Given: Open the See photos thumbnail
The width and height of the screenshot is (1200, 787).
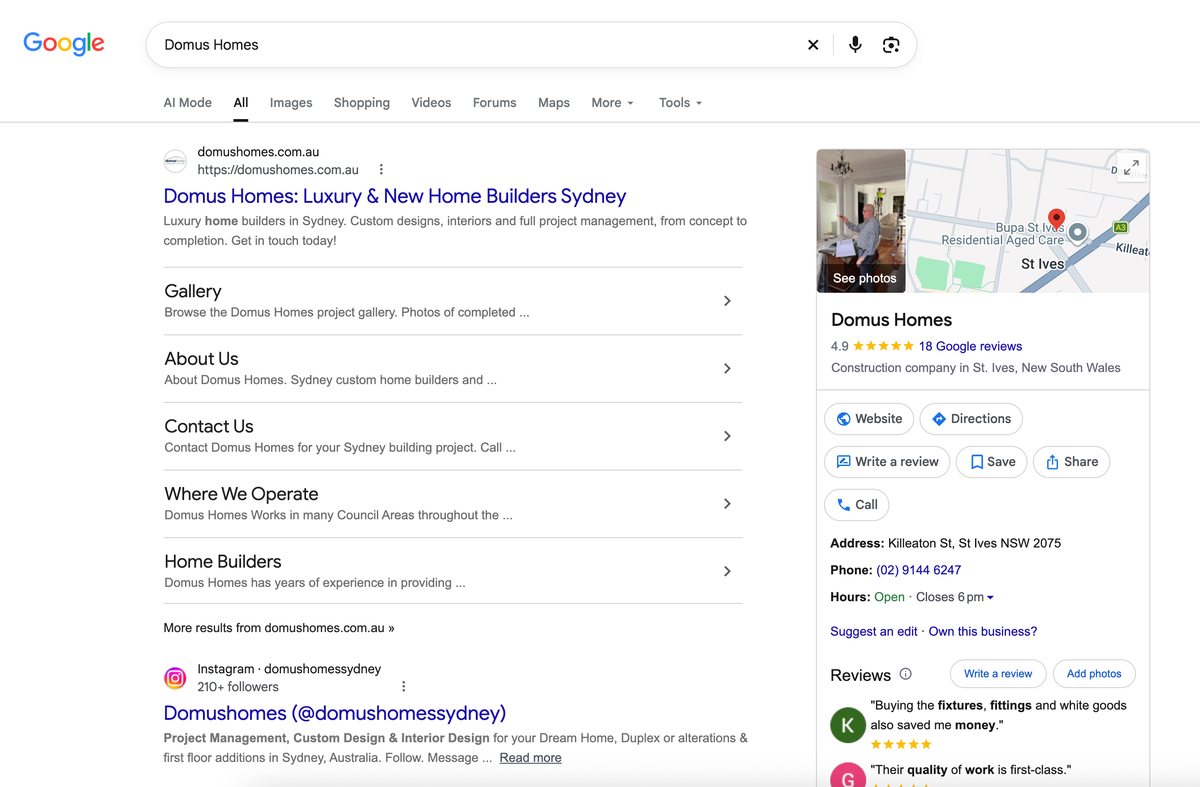Looking at the screenshot, I should click(x=861, y=221).
